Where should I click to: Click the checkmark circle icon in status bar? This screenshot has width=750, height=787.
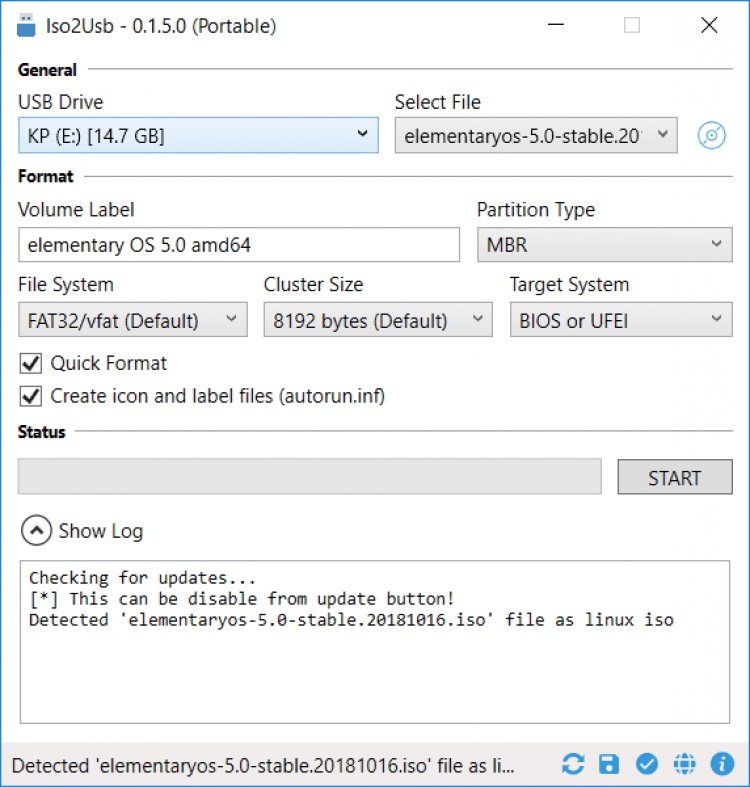point(647,765)
